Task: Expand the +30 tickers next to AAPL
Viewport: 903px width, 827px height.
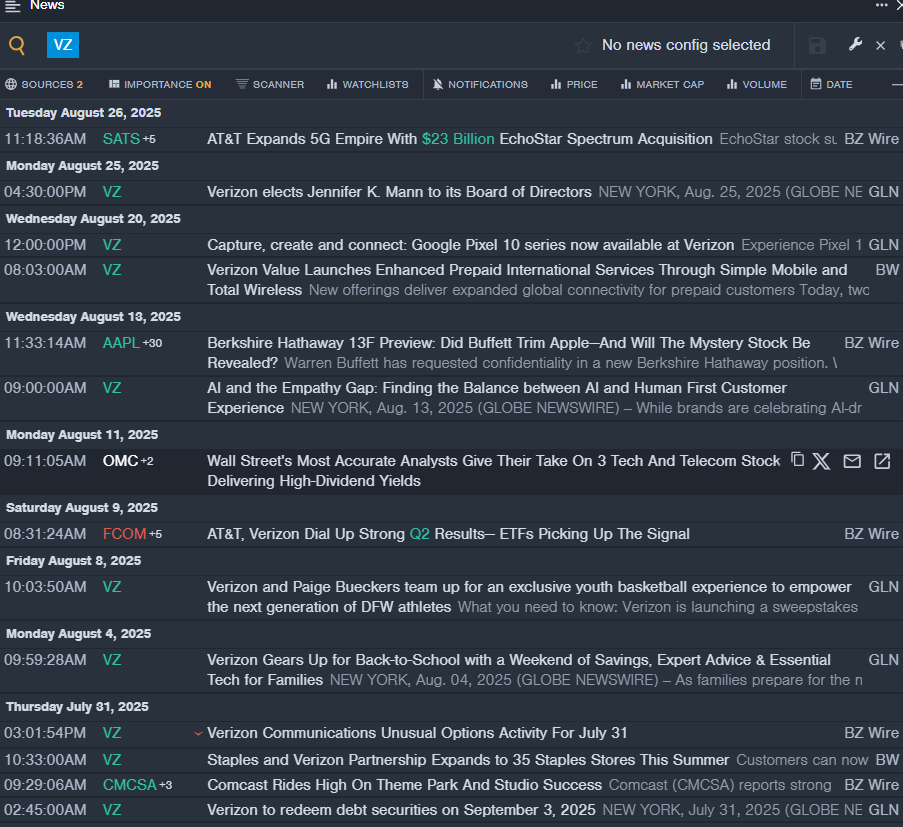Action: (153, 343)
